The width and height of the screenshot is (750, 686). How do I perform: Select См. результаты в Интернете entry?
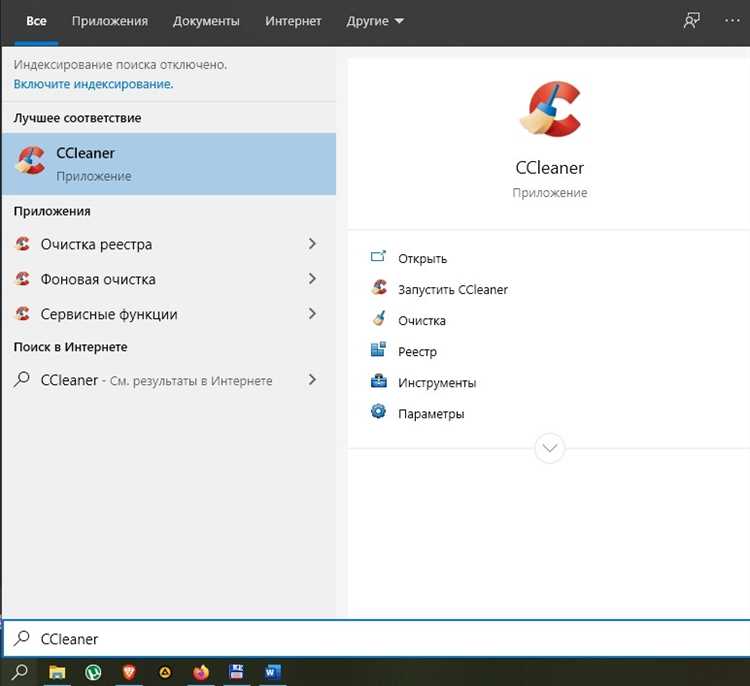(x=169, y=380)
